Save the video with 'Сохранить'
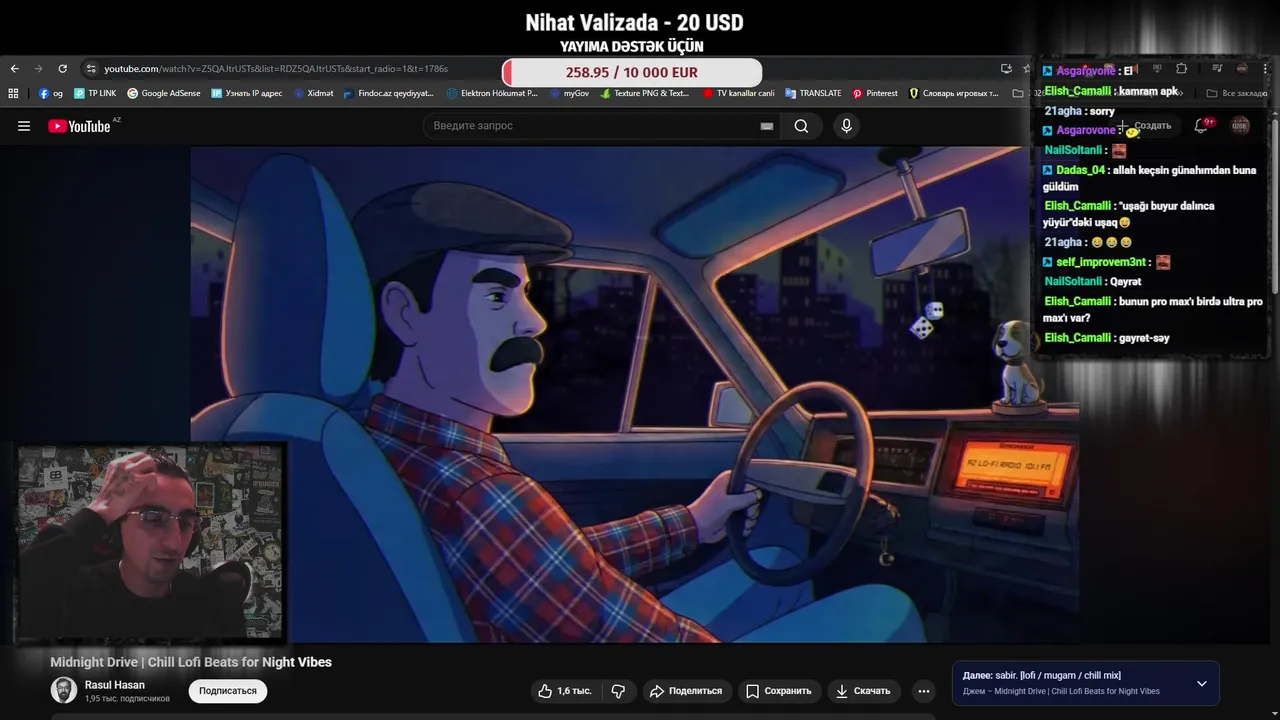Screen dimensions: 1280x720 [778, 691]
